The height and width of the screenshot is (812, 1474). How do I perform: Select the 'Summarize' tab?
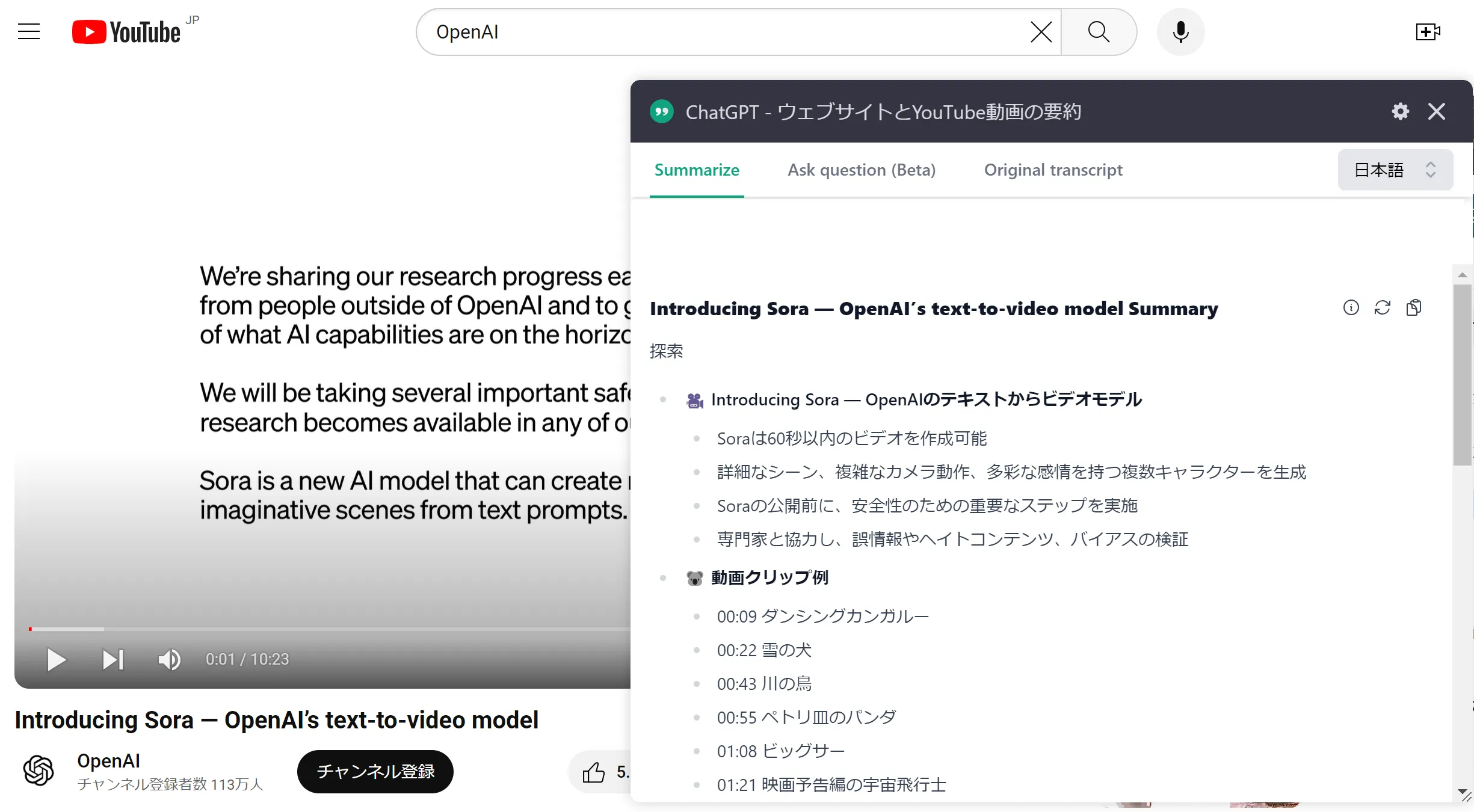point(697,170)
